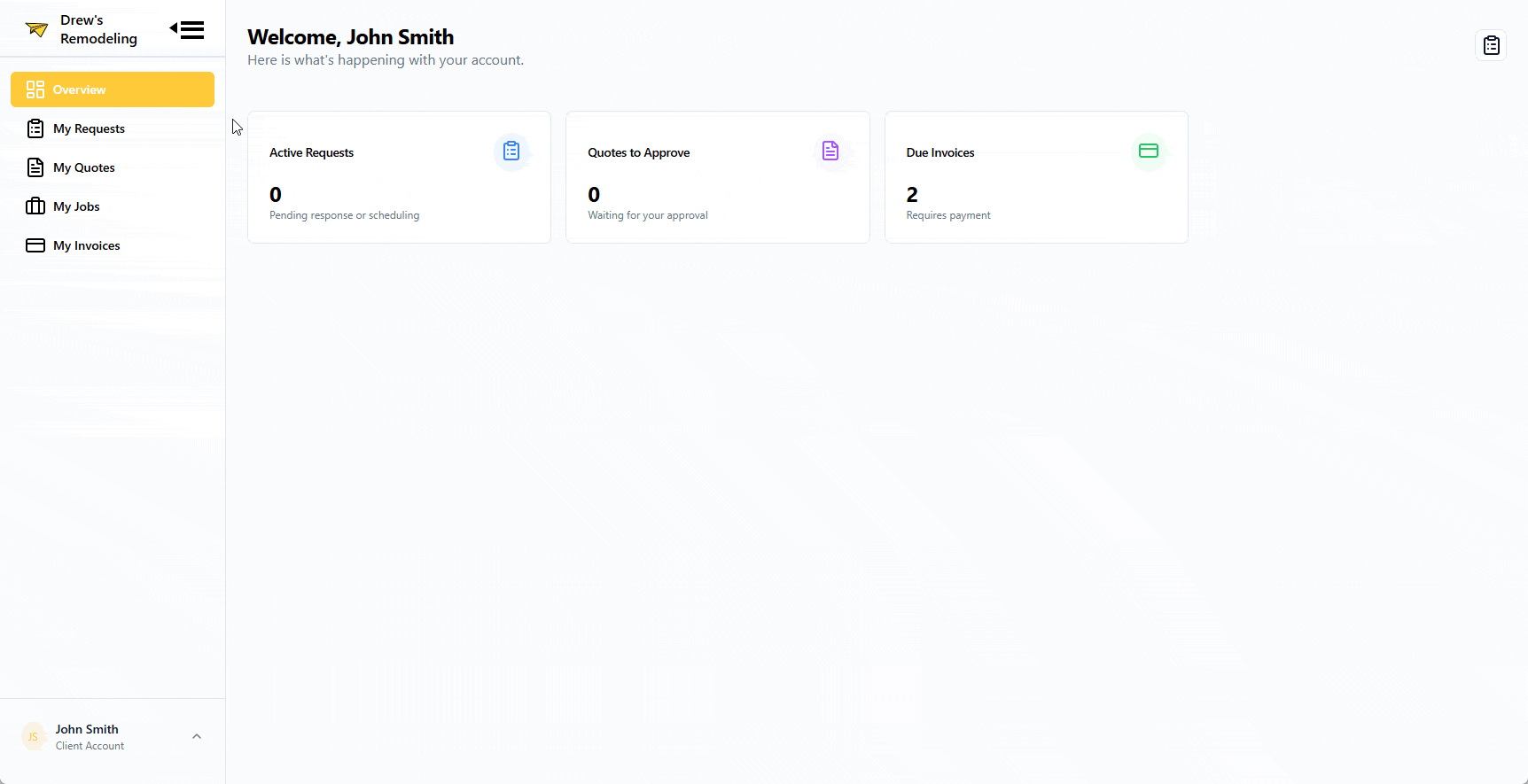
Task: Open the Active Requests card title
Action: pos(311,152)
